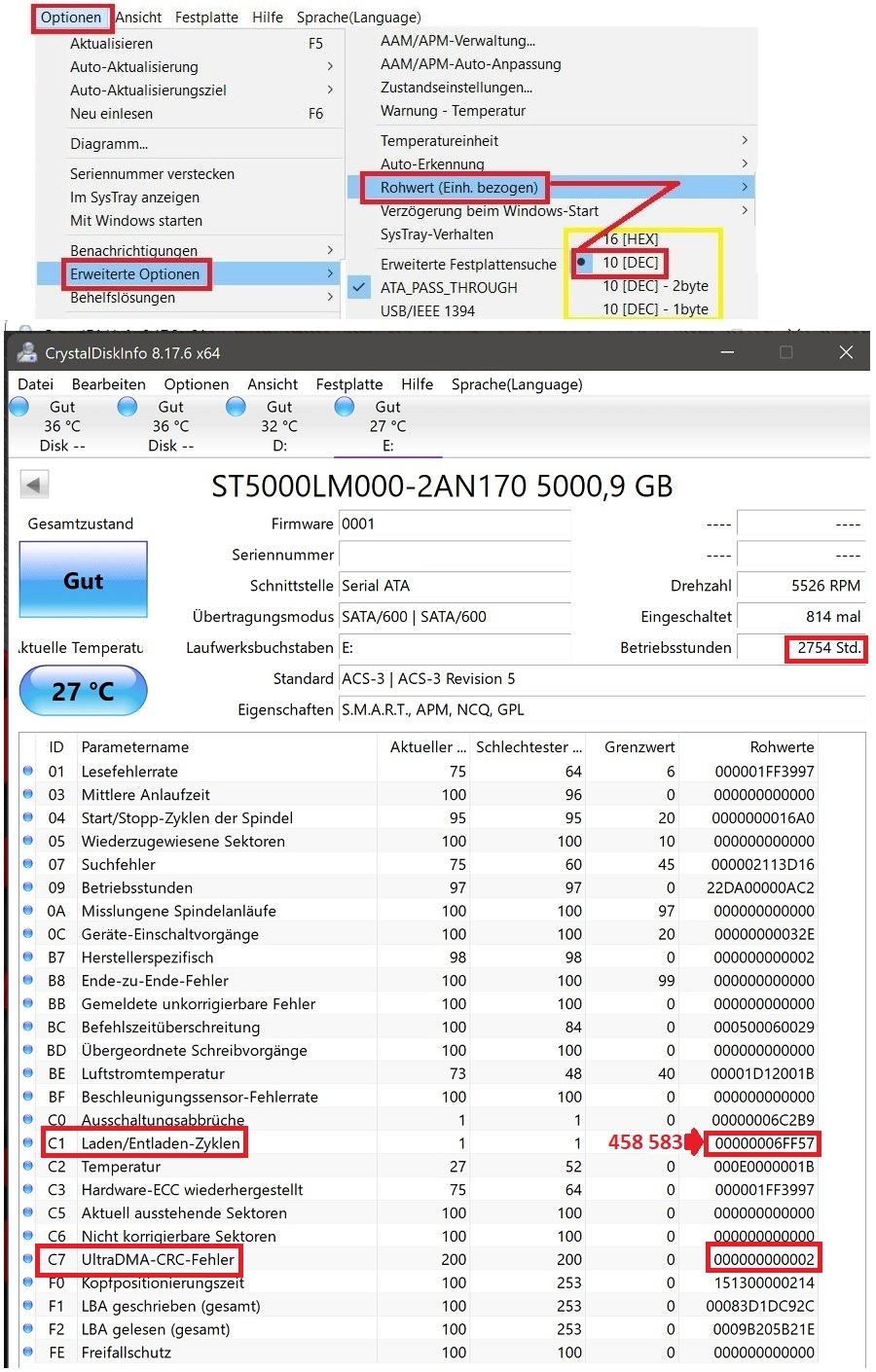Click status dot of row BB Gemeldete unkorrigierbare Fehler
The image size is (876, 1372).
[x=28, y=1004]
